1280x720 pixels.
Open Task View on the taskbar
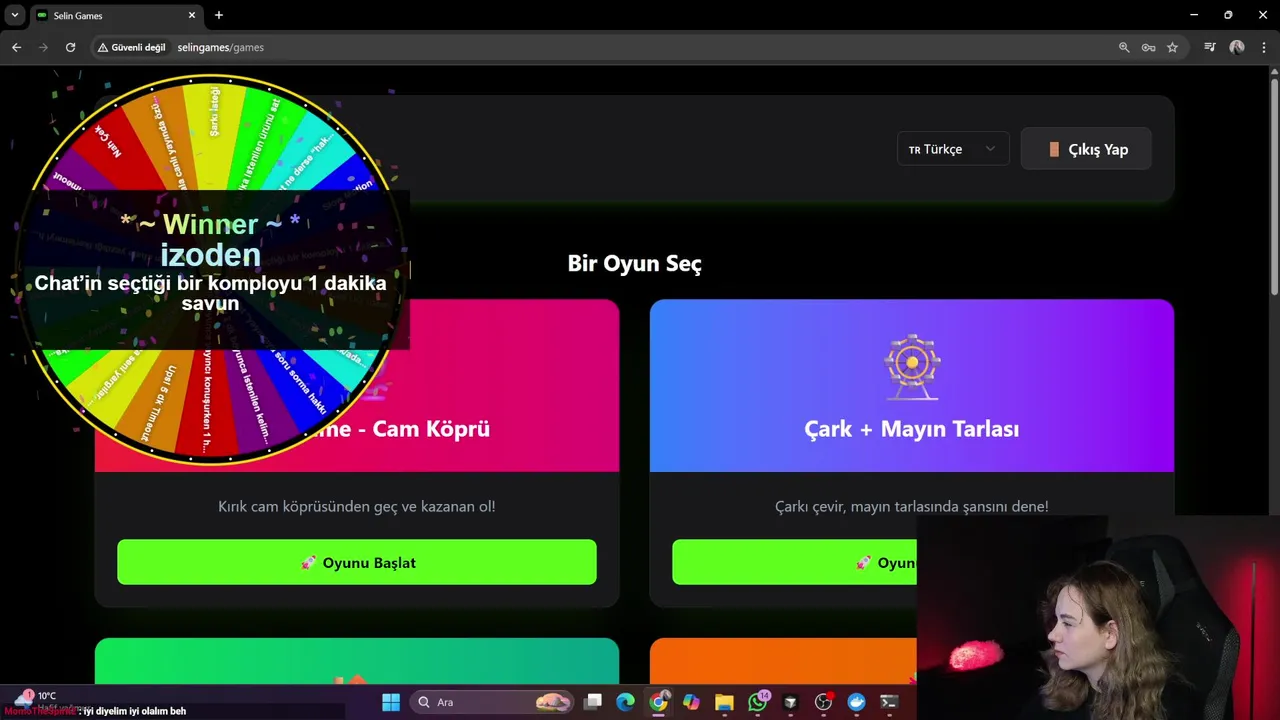(x=593, y=702)
